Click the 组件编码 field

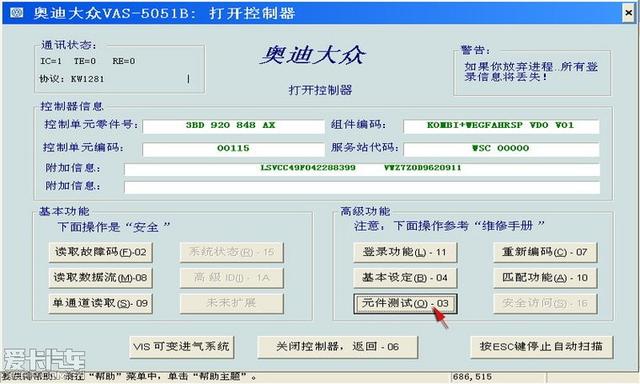click(x=501, y=126)
